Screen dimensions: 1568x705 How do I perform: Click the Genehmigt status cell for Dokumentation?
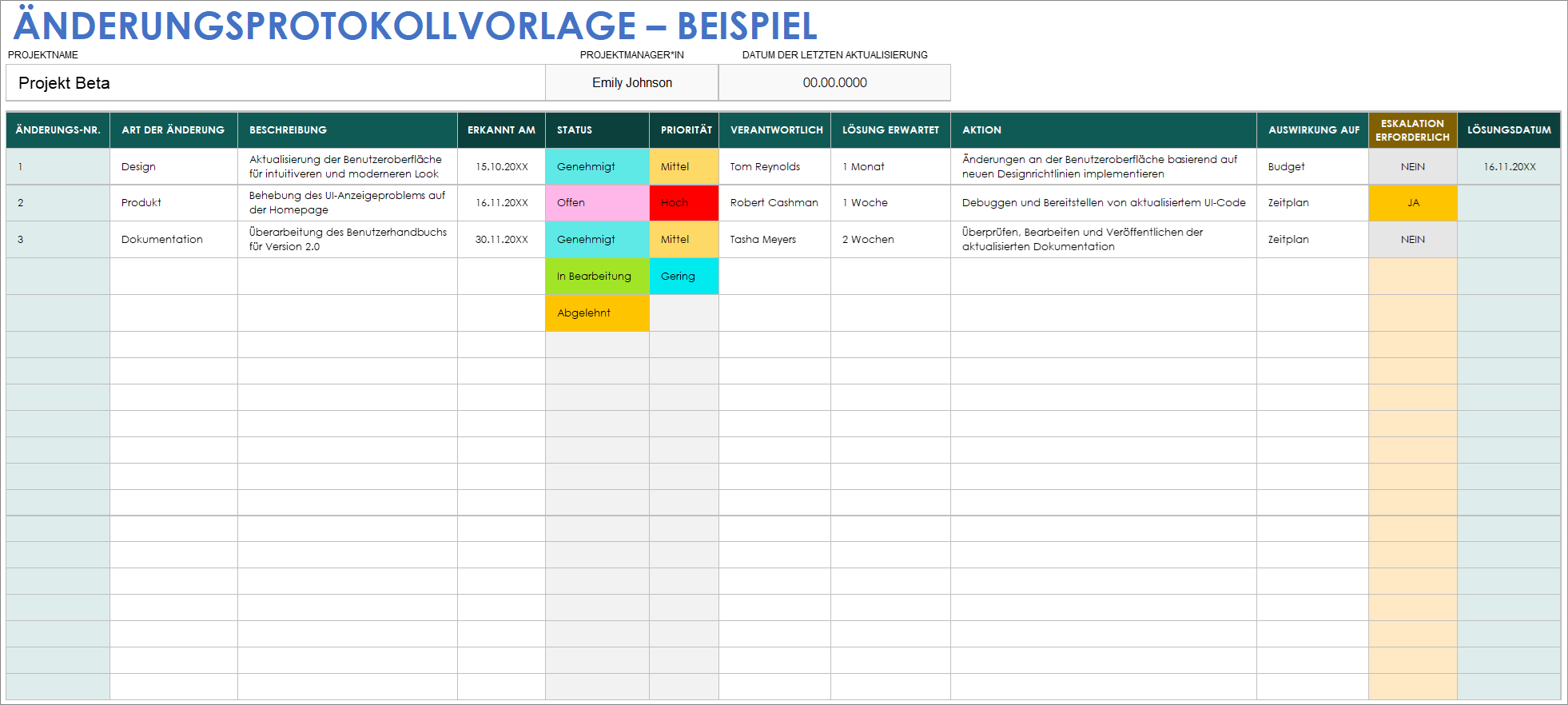tap(597, 240)
